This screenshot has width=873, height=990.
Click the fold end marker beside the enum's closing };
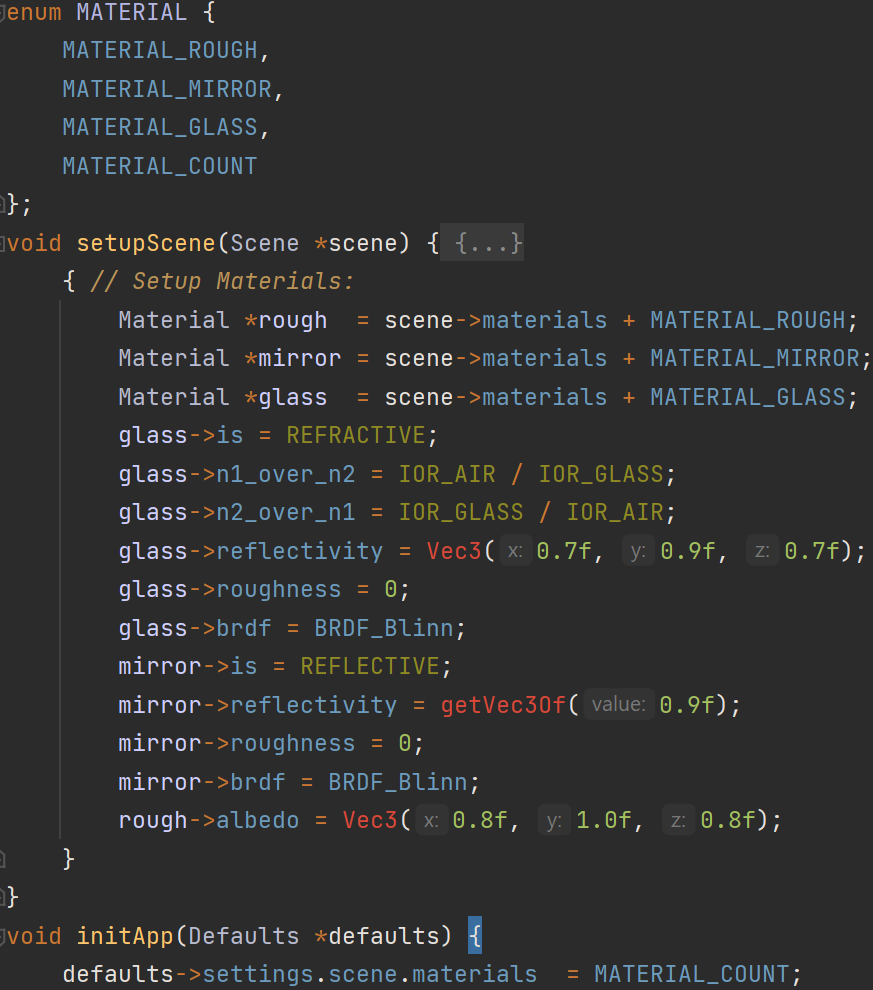click(x=3, y=203)
